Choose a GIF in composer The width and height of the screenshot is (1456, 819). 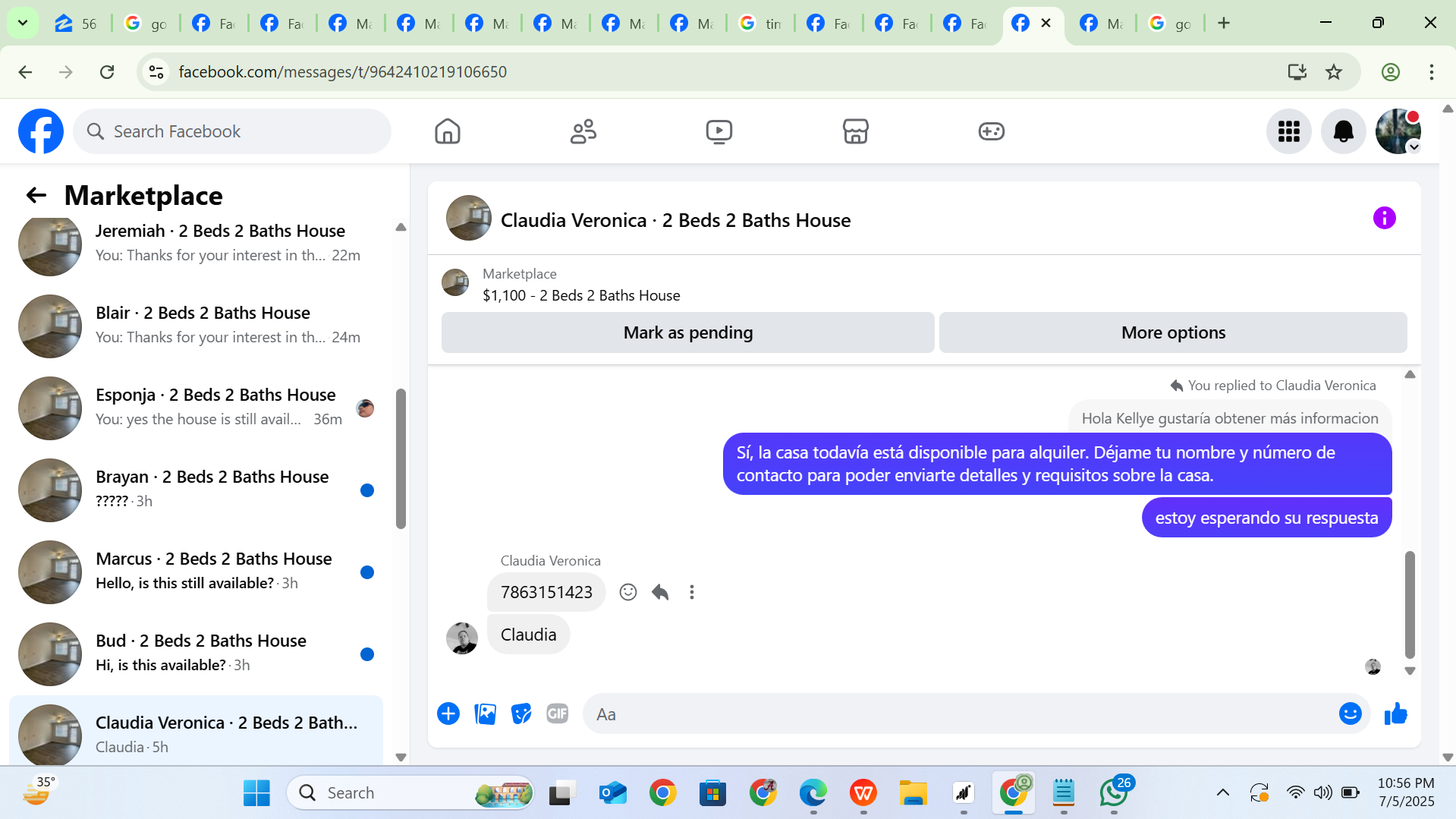pos(558,714)
